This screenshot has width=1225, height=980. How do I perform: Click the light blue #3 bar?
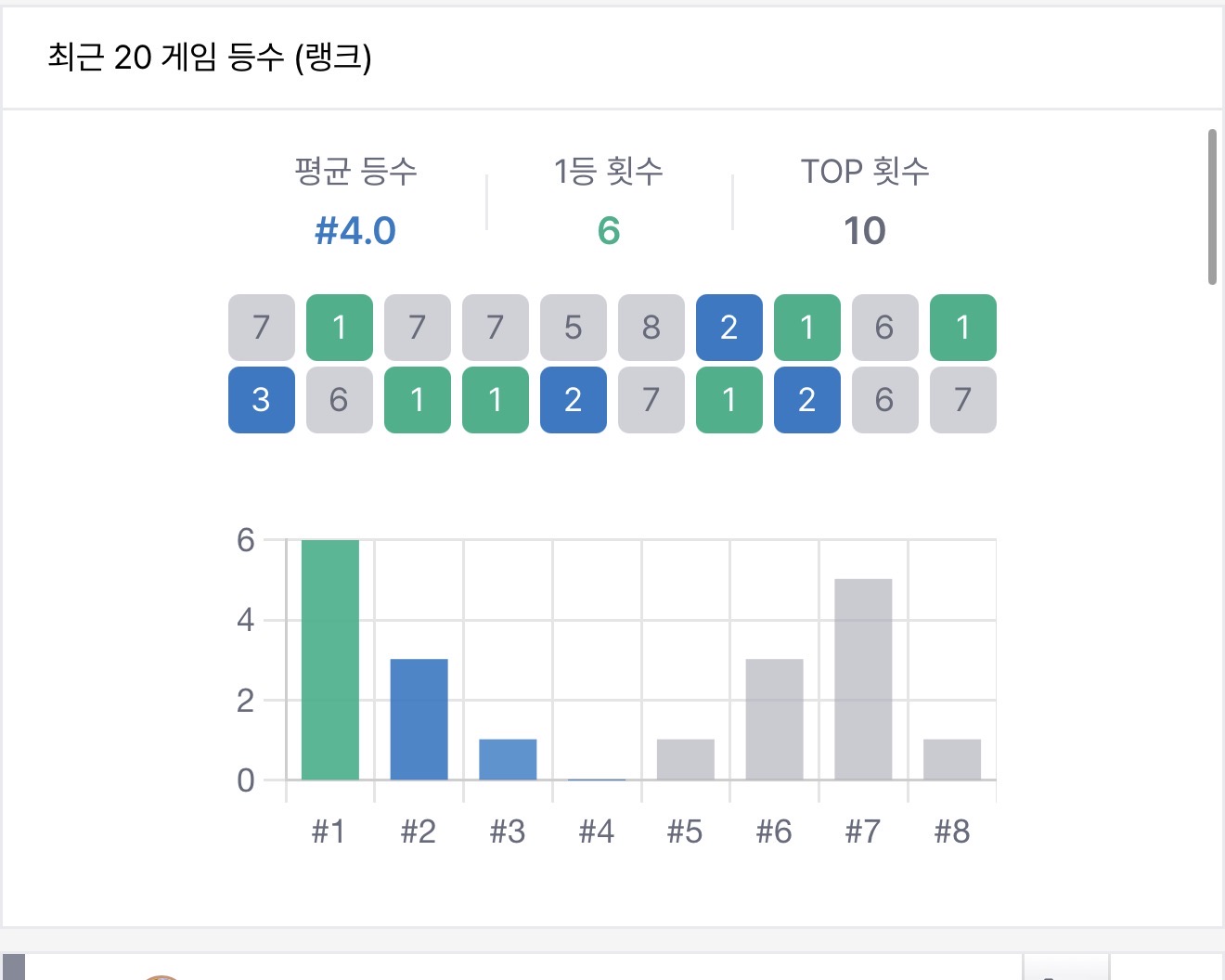click(x=508, y=759)
